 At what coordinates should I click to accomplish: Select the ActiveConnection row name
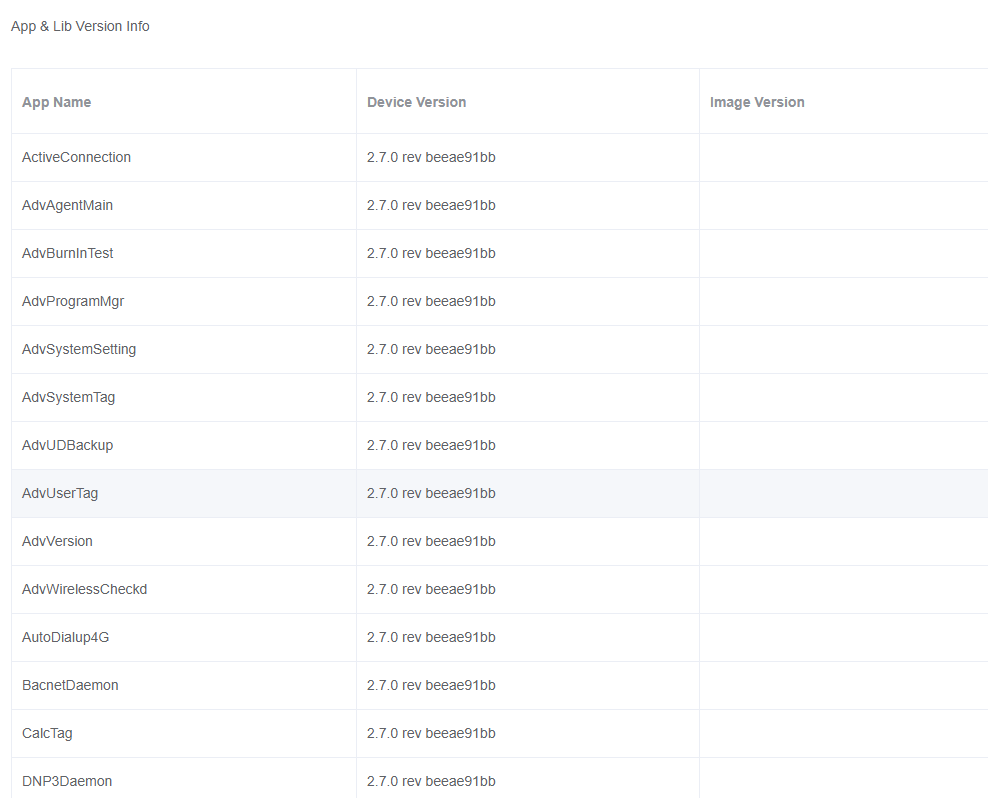coord(76,157)
